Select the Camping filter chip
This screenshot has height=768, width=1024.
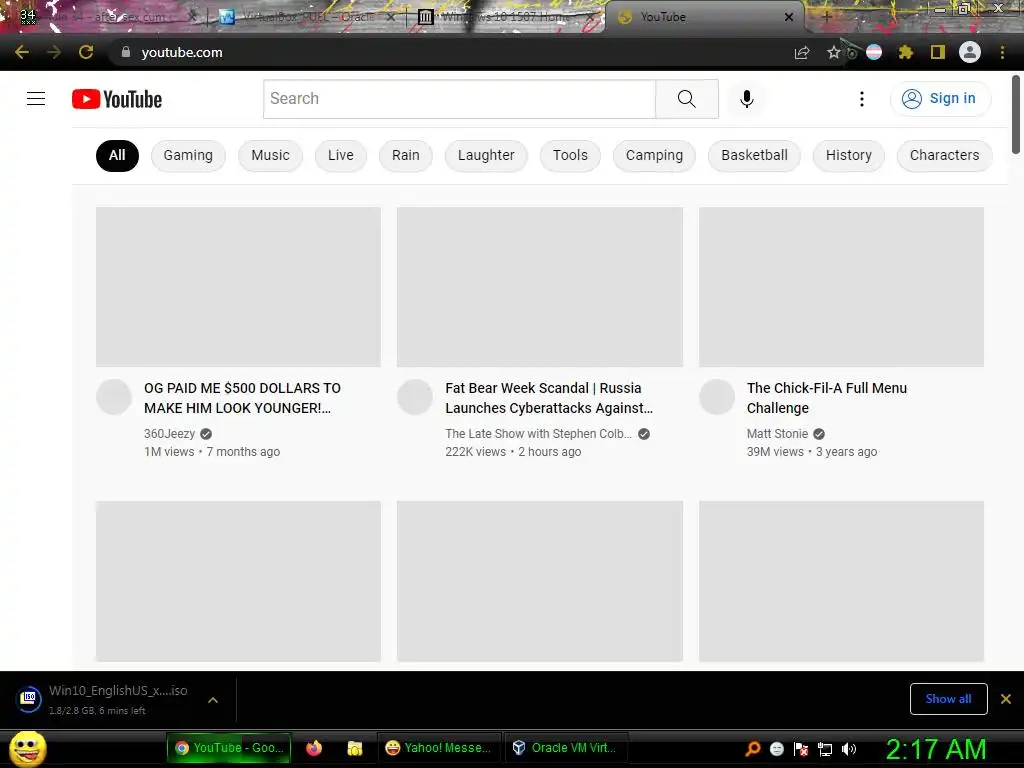click(x=654, y=155)
